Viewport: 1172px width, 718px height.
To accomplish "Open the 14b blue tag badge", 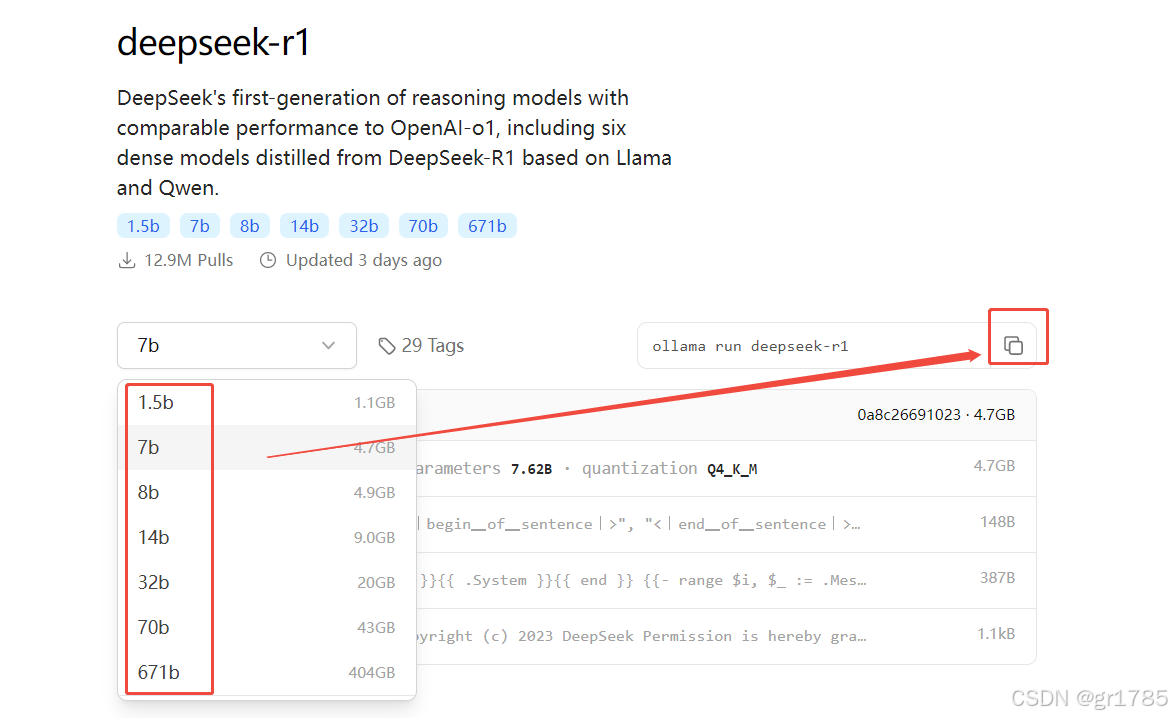I will pos(304,226).
